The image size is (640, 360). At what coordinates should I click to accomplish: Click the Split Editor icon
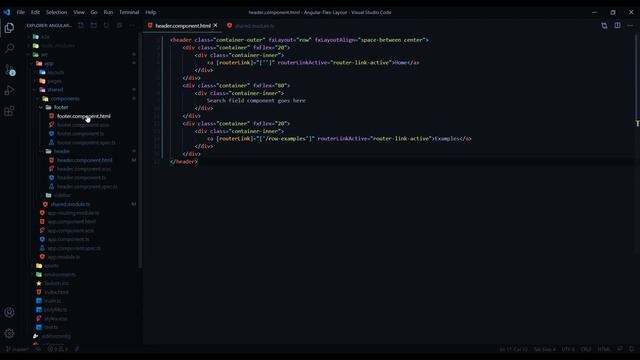(618, 26)
